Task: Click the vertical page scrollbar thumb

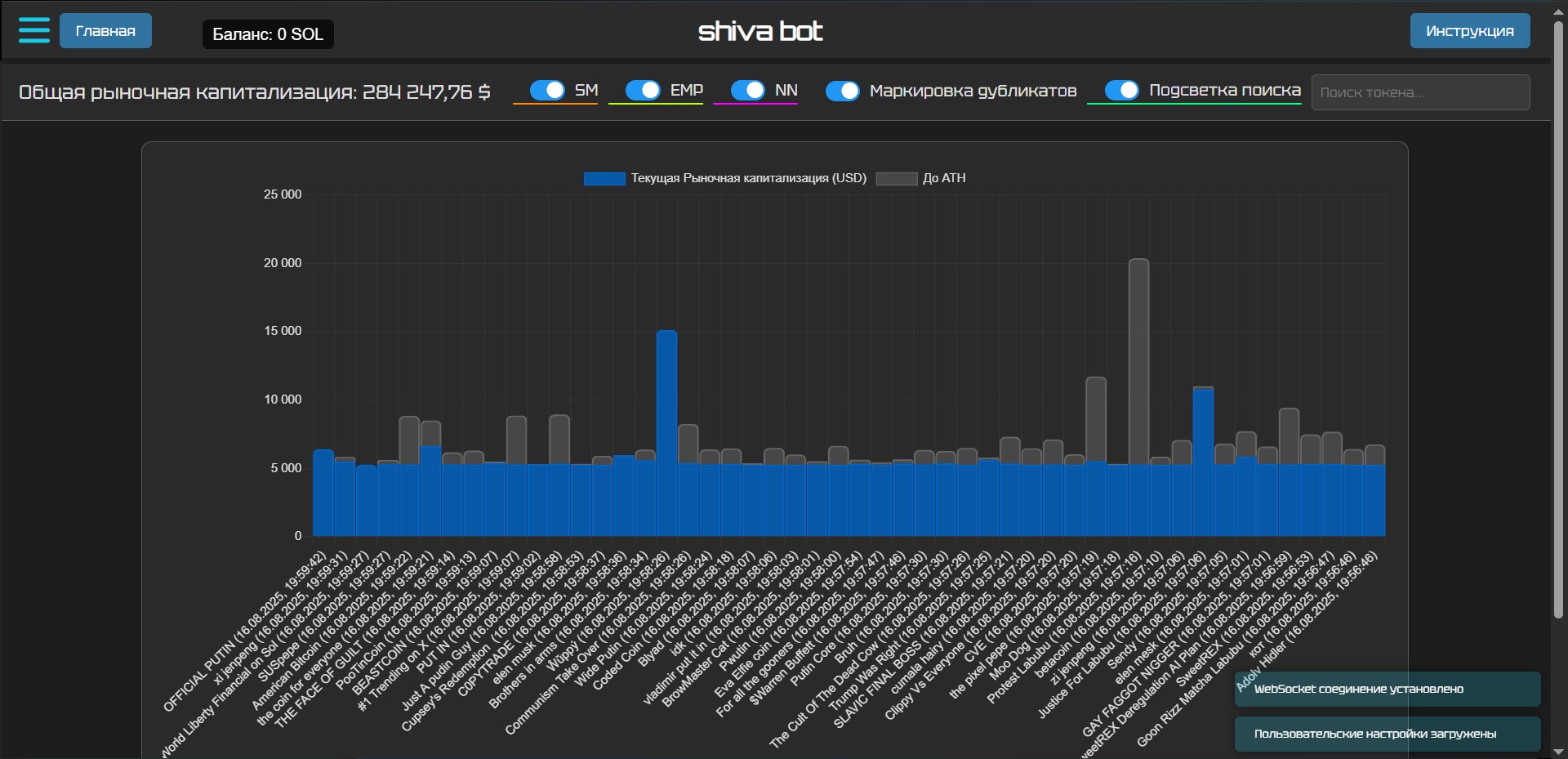Action: click(x=1558, y=319)
